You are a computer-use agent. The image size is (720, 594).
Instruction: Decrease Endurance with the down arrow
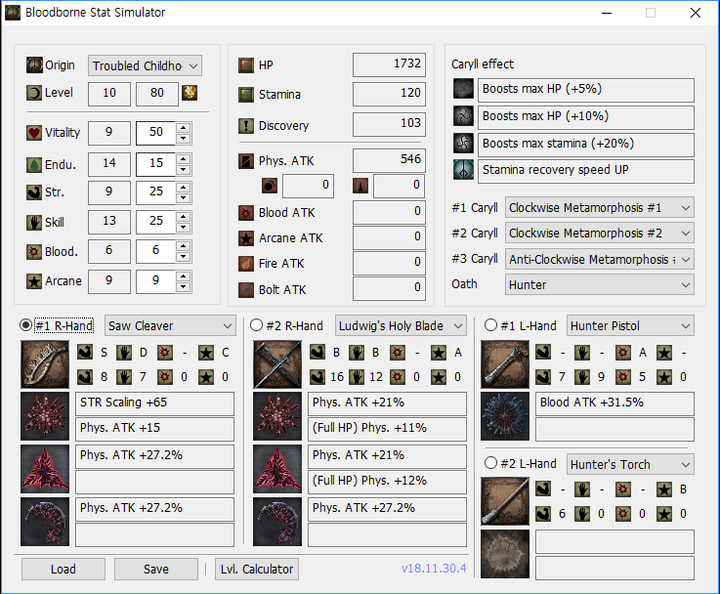pyautogui.click(x=184, y=170)
